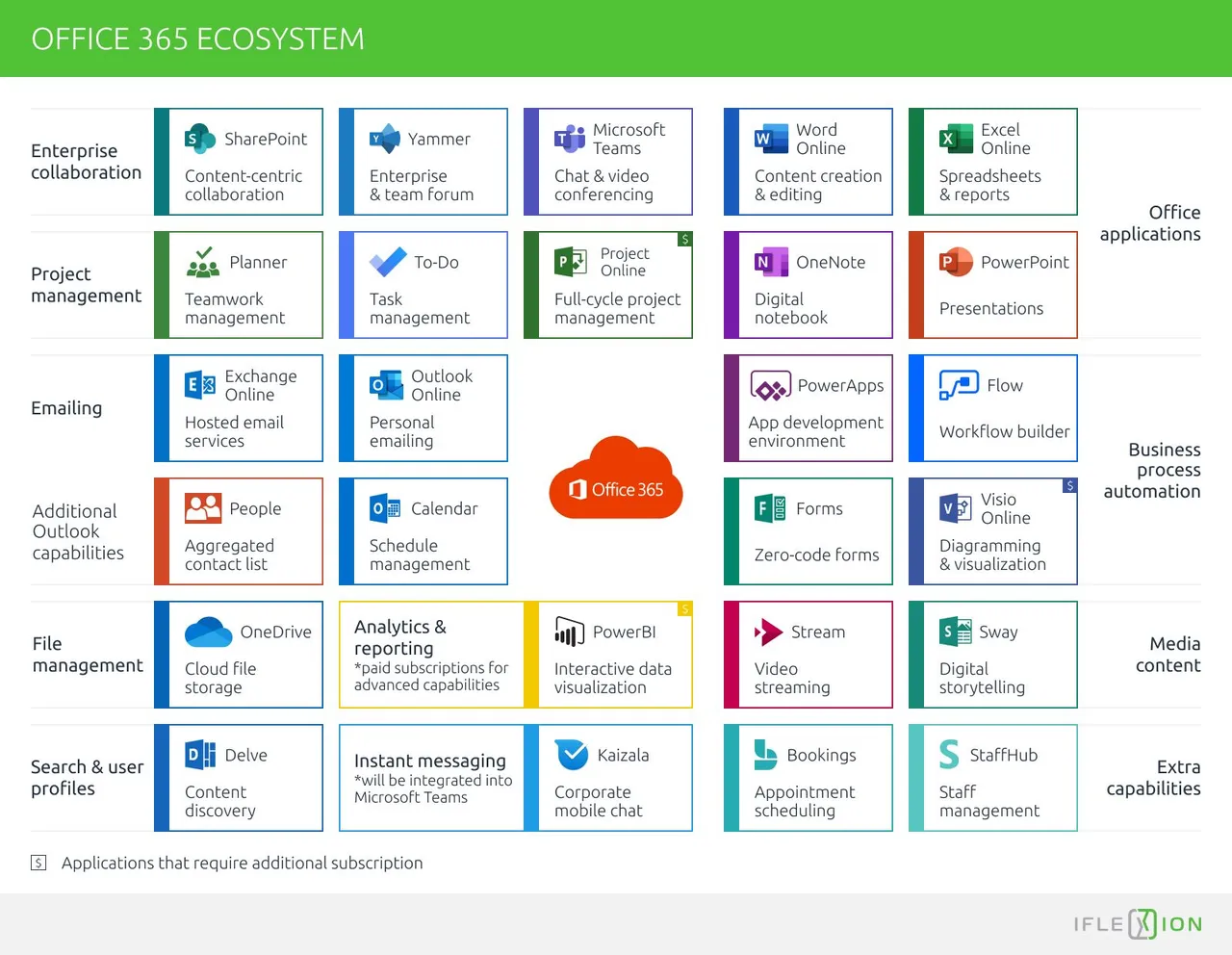
Task: Click the Exchange Online icon
Action: (200, 385)
